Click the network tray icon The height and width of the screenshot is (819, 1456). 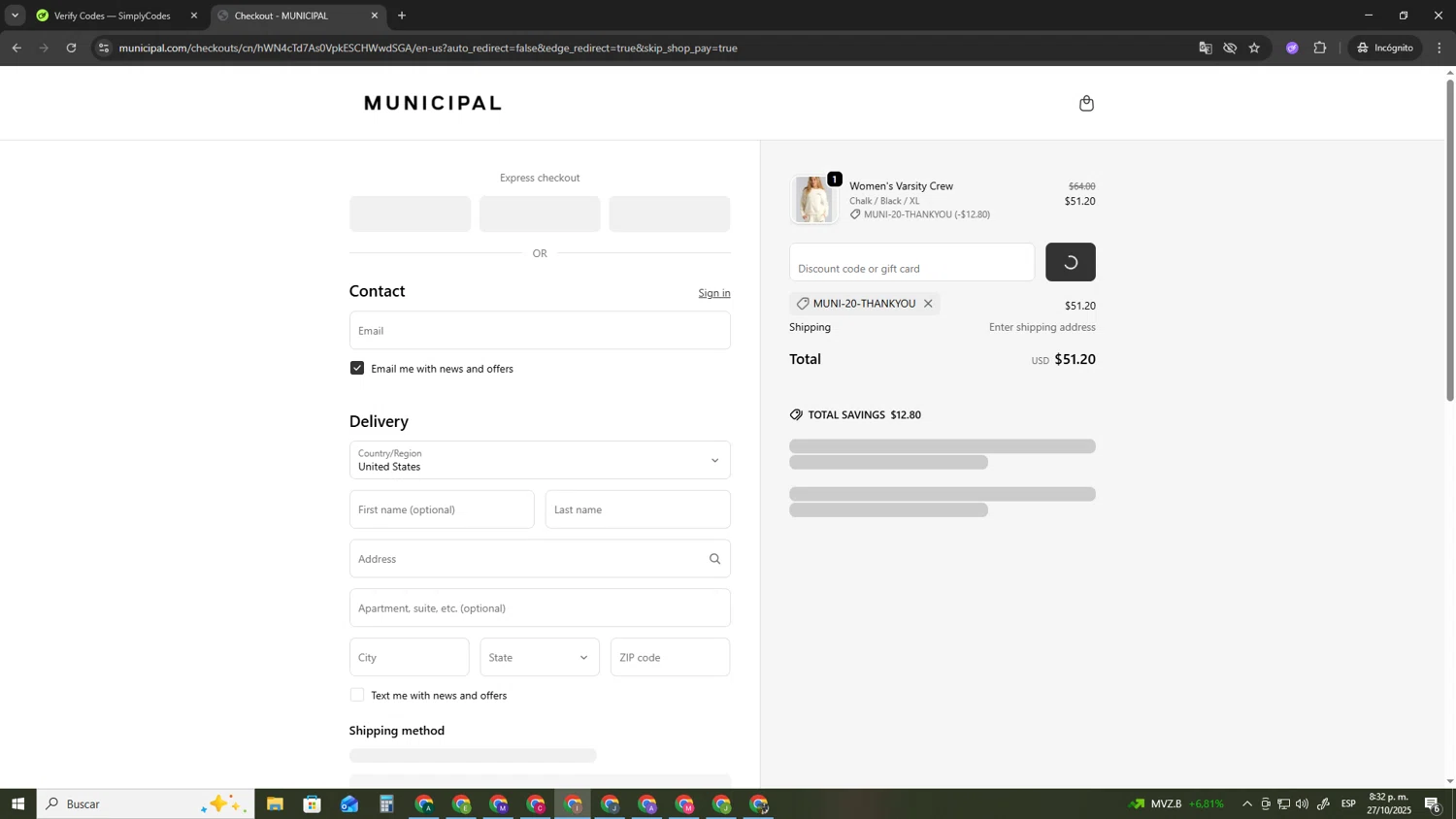click(1284, 803)
